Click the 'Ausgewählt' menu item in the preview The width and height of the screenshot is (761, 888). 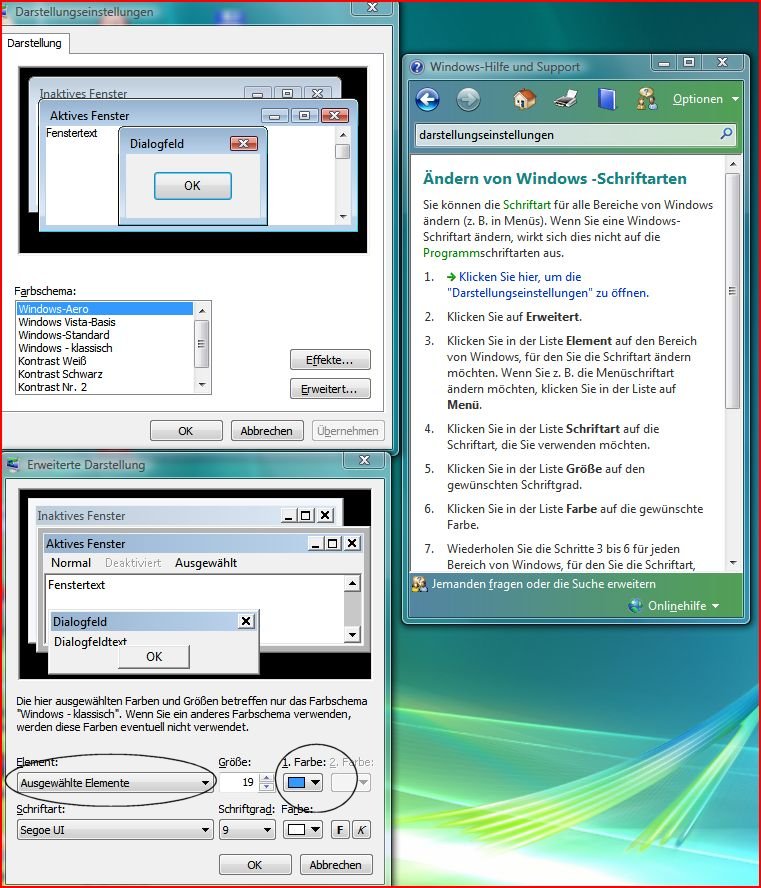click(x=206, y=563)
